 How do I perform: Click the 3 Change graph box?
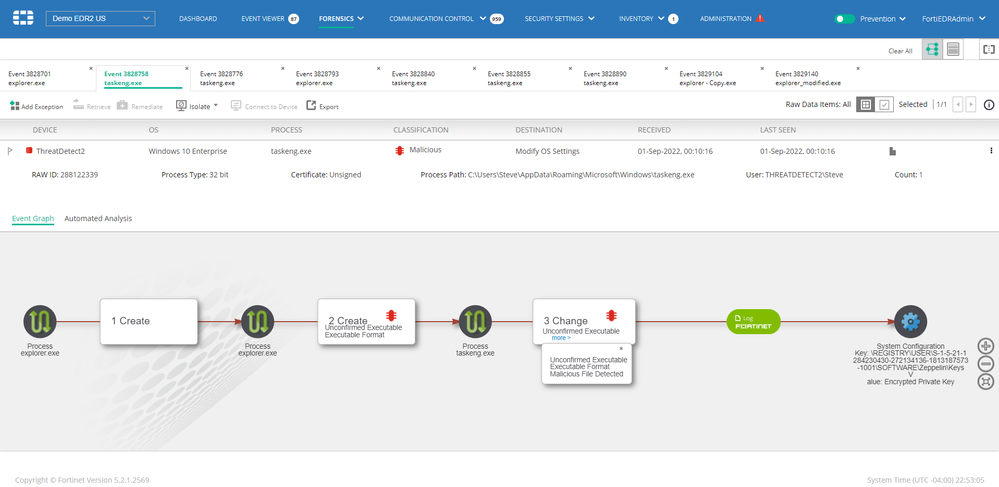(x=584, y=321)
